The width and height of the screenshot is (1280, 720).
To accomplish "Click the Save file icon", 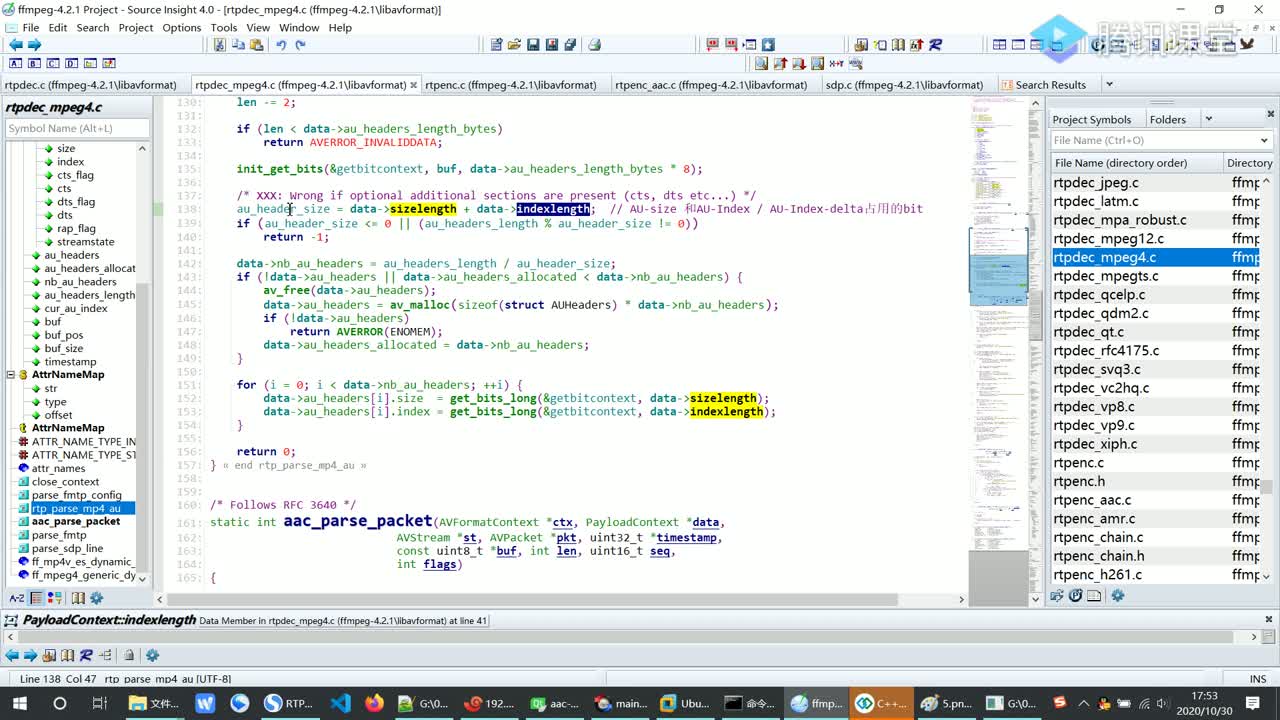I will (x=533, y=45).
